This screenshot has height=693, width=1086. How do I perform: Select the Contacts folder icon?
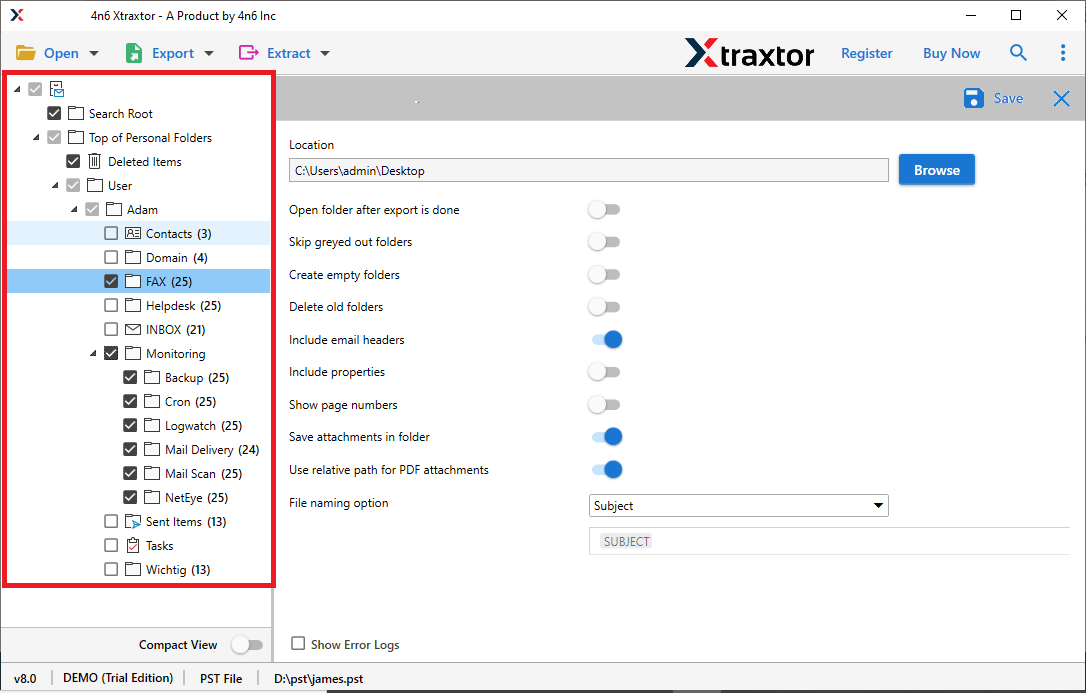133,232
